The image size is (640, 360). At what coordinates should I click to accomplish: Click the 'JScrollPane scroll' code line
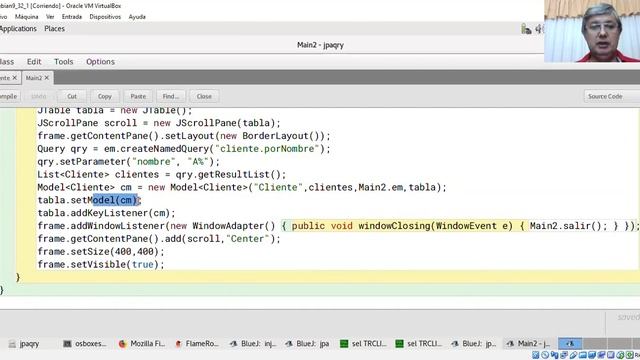click(x=159, y=123)
